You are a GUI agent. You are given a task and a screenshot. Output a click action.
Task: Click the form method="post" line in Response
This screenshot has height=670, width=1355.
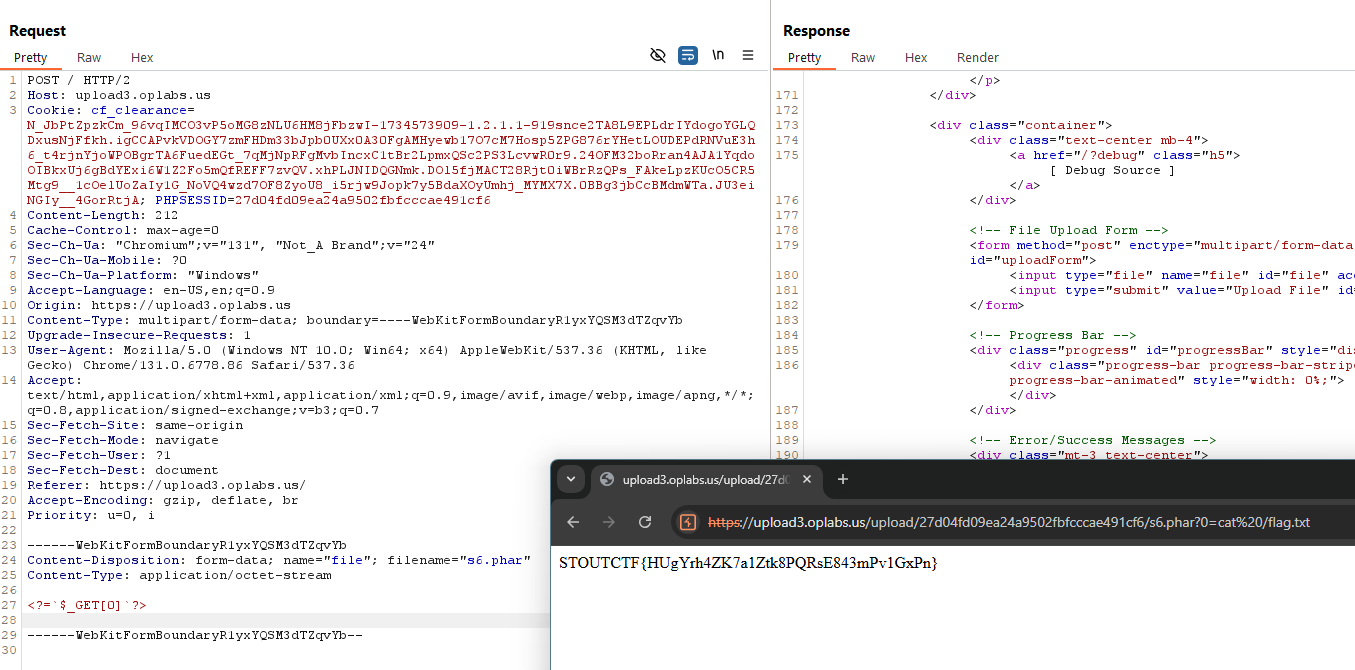pos(1162,245)
